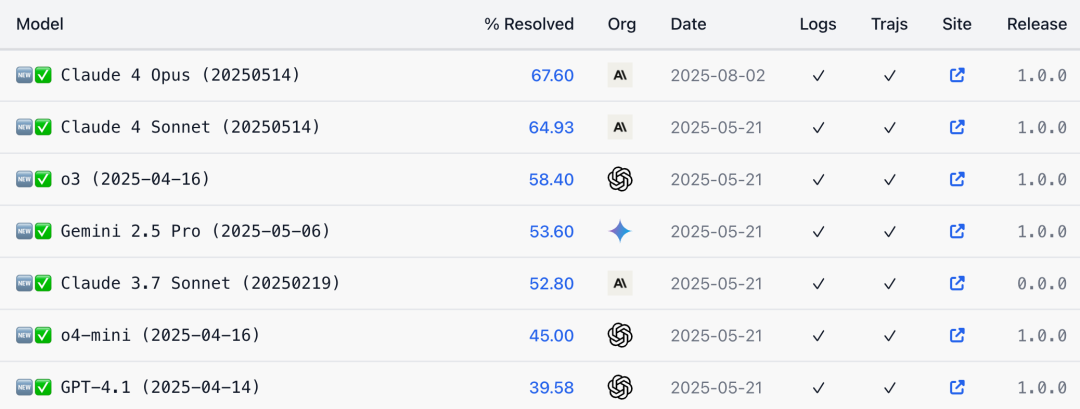Sort by the % Resolved column header
This screenshot has height=409, width=1080.
[529, 24]
